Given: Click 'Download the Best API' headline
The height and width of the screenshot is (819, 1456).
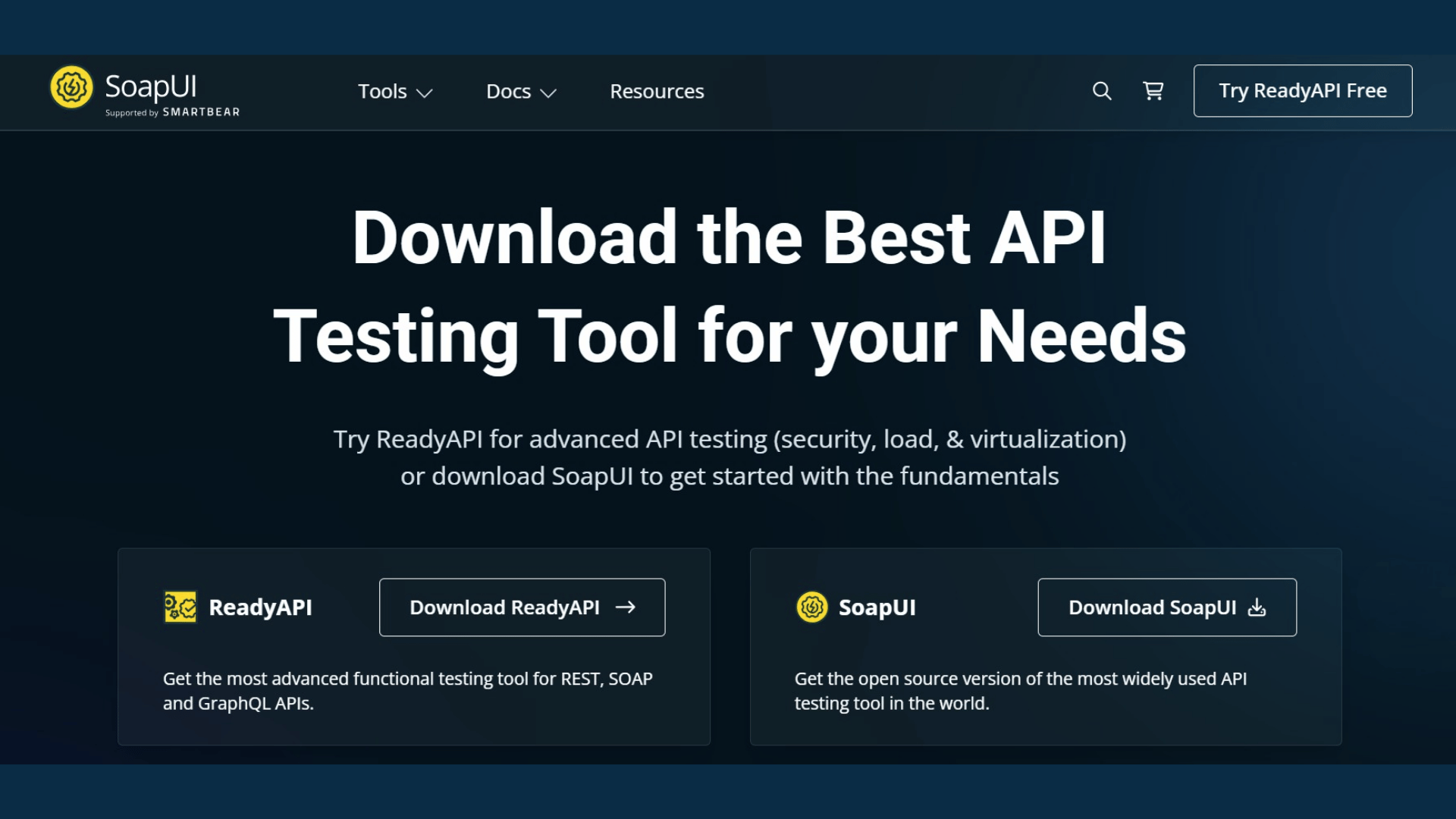Looking at the screenshot, I should pyautogui.click(x=729, y=238).
